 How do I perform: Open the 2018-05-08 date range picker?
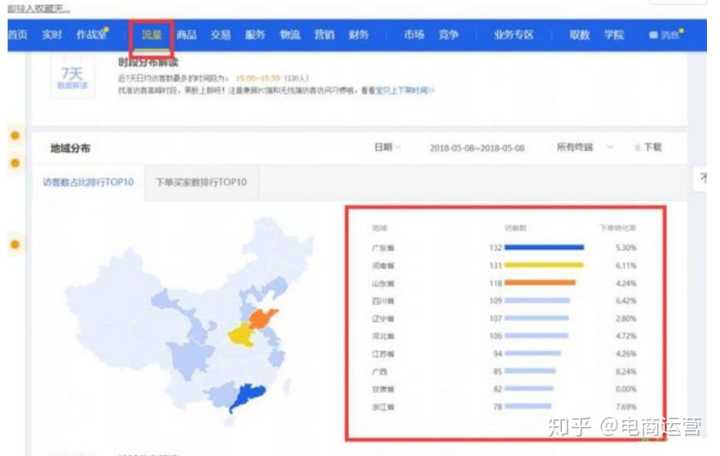476,147
